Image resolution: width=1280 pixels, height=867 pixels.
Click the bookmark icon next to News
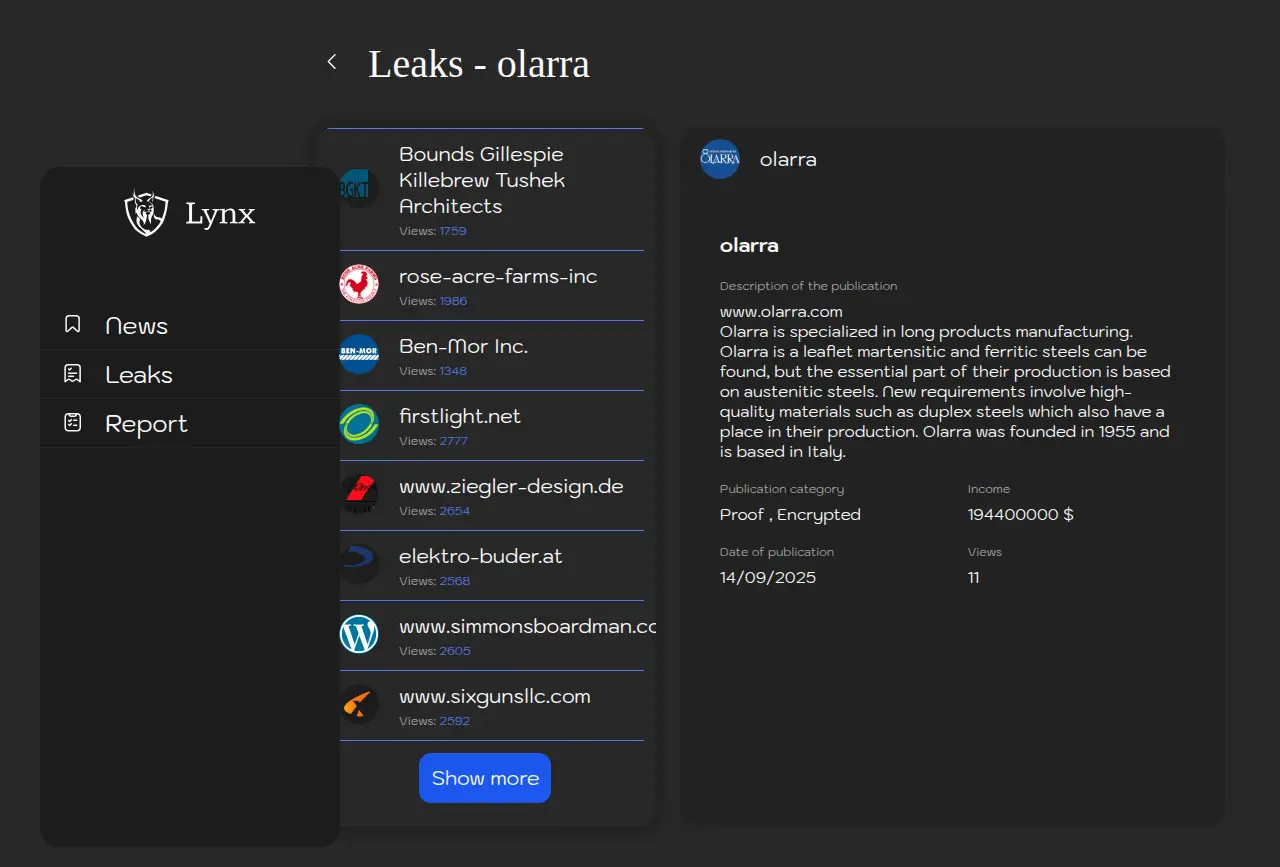(x=72, y=325)
